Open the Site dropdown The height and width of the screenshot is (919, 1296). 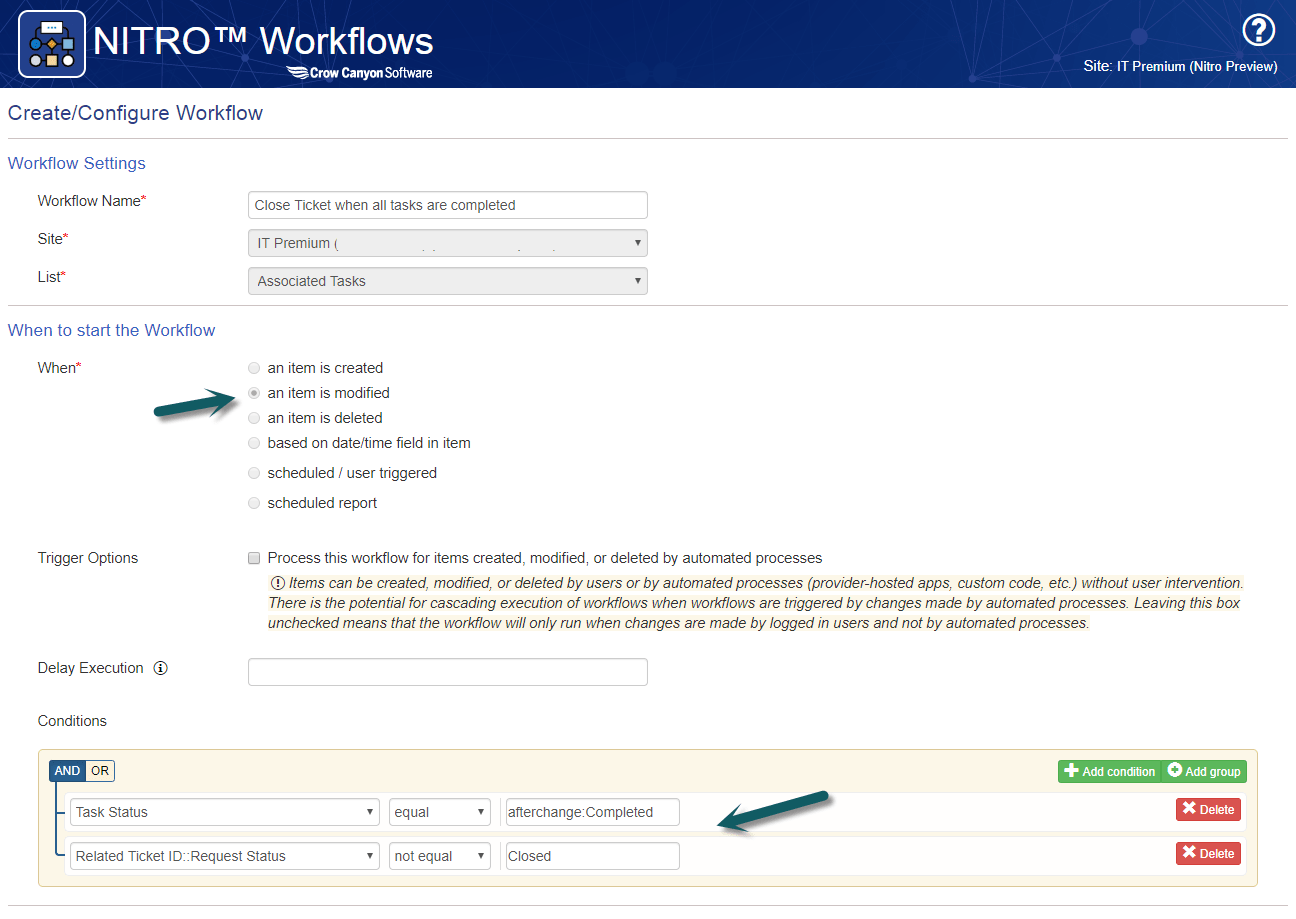point(447,243)
